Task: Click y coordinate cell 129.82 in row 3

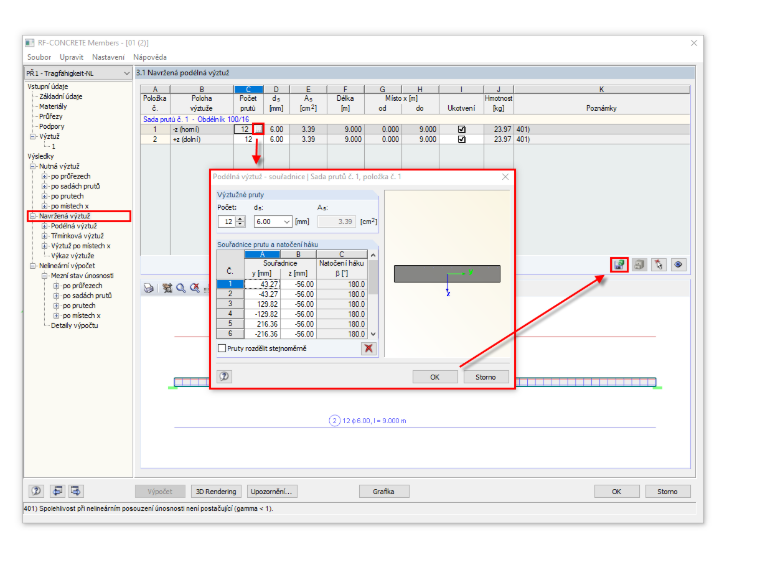Action: tap(262, 304)
